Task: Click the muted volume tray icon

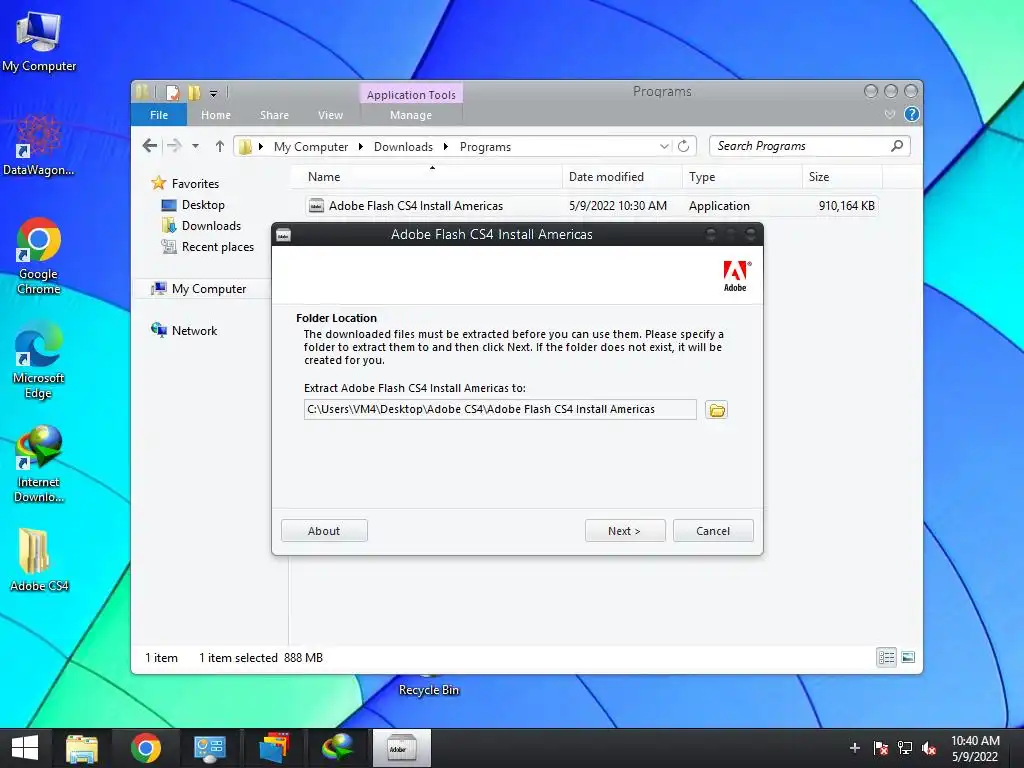Action: (929, 748)
